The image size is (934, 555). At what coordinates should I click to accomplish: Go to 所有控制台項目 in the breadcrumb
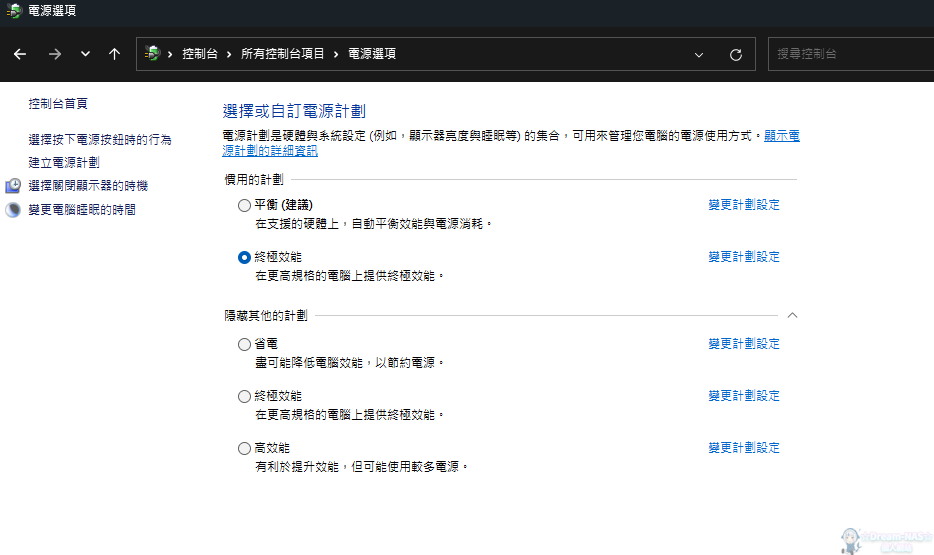pos(283,54)
